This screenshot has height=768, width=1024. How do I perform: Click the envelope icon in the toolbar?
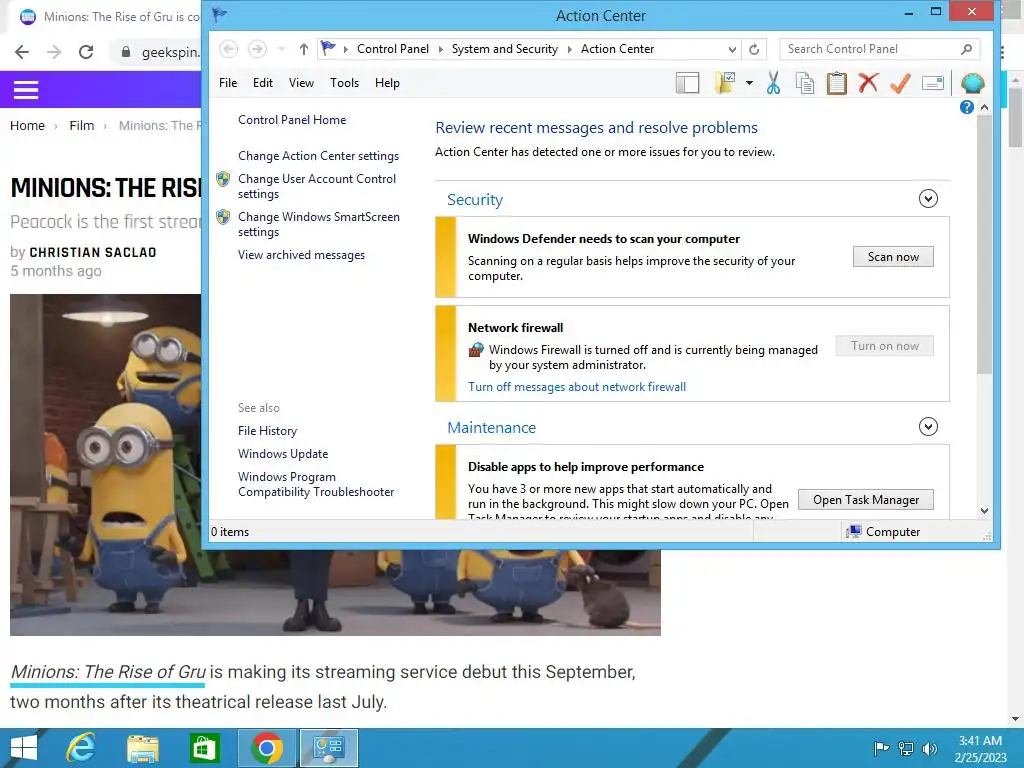point(933,83)
